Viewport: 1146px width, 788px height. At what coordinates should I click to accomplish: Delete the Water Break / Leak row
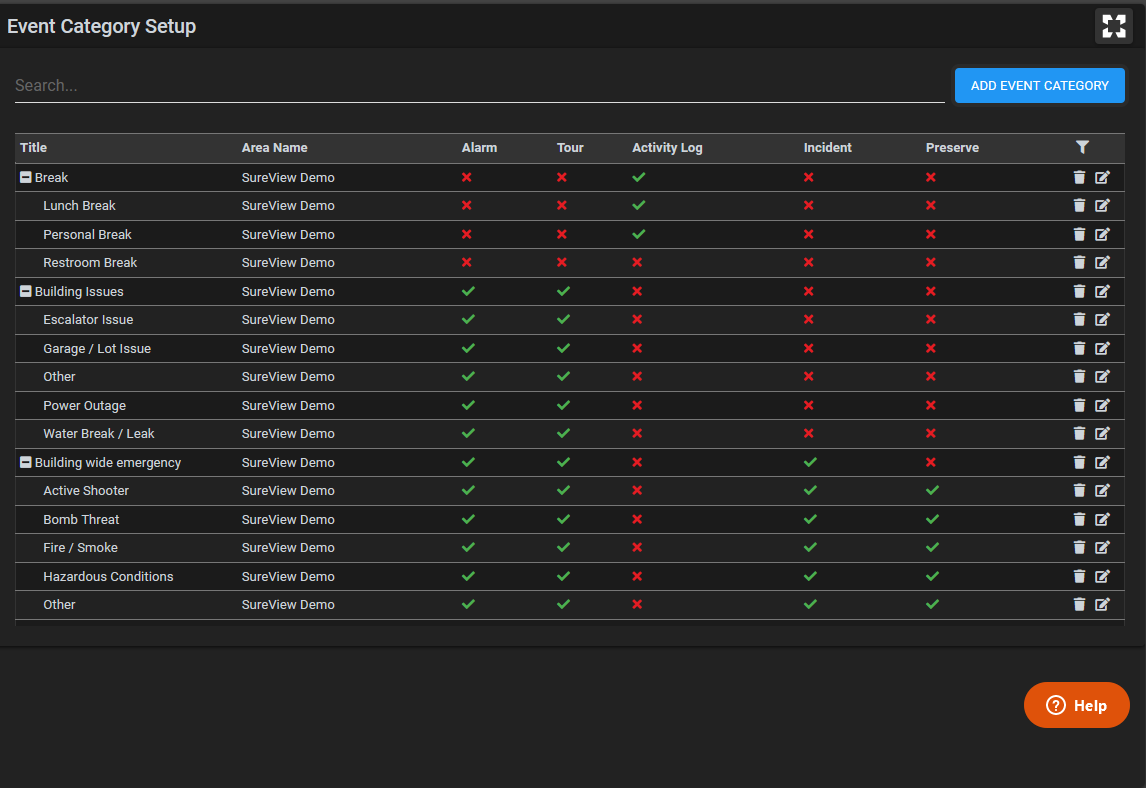1079,433
